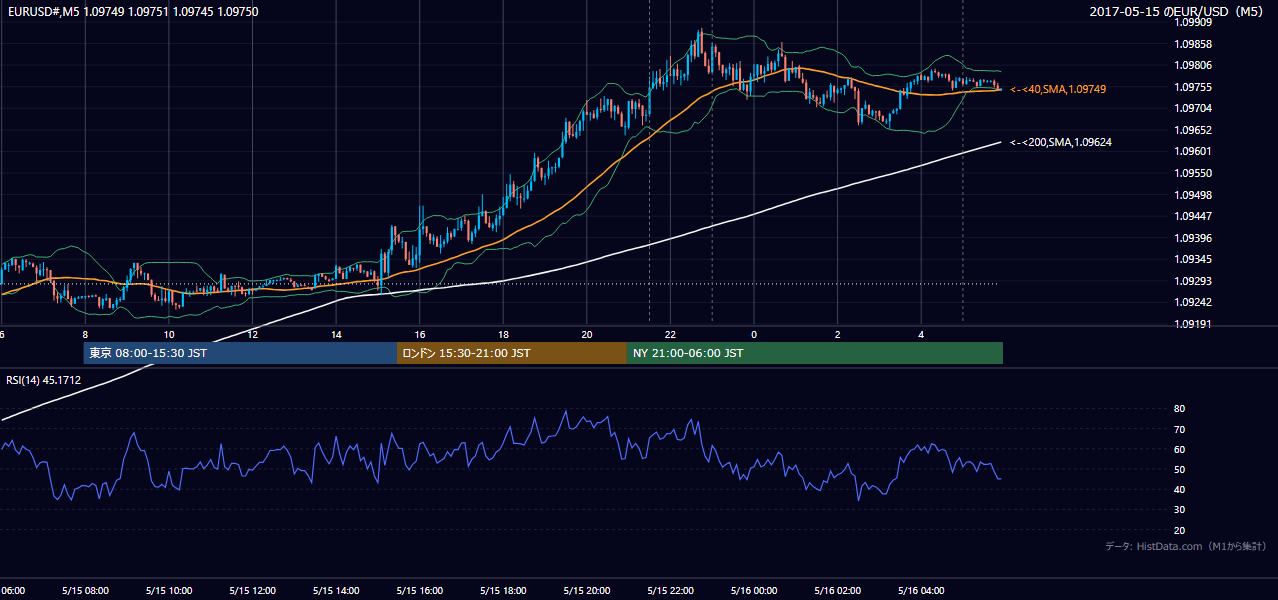Click price axis value 1.09191

[x=1193, y=324]
